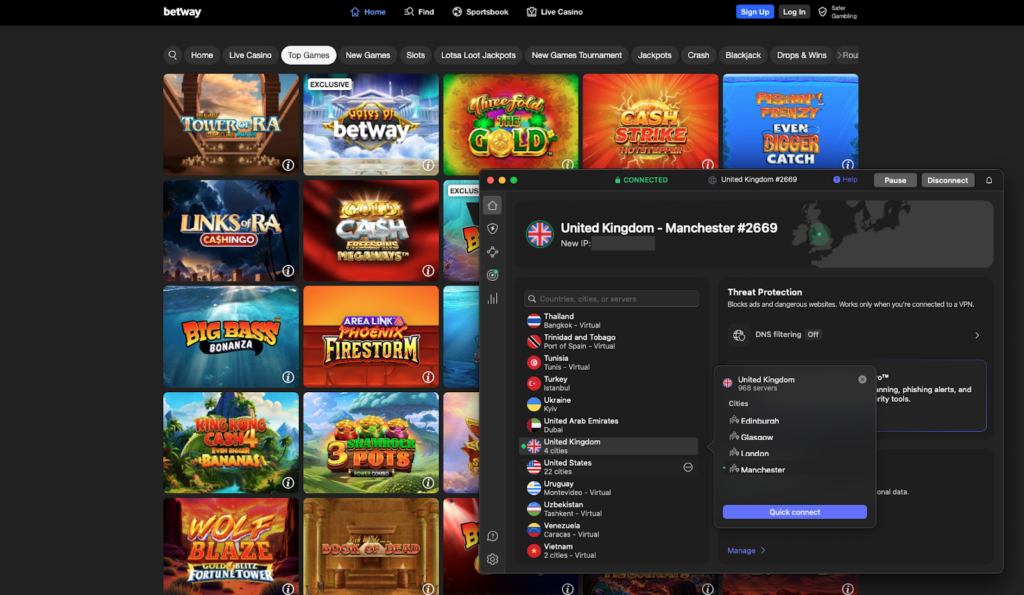This screenshot has height=595, width=1024.
Task: Open the Home tab in Betway top nav
Action: (368, 12)
